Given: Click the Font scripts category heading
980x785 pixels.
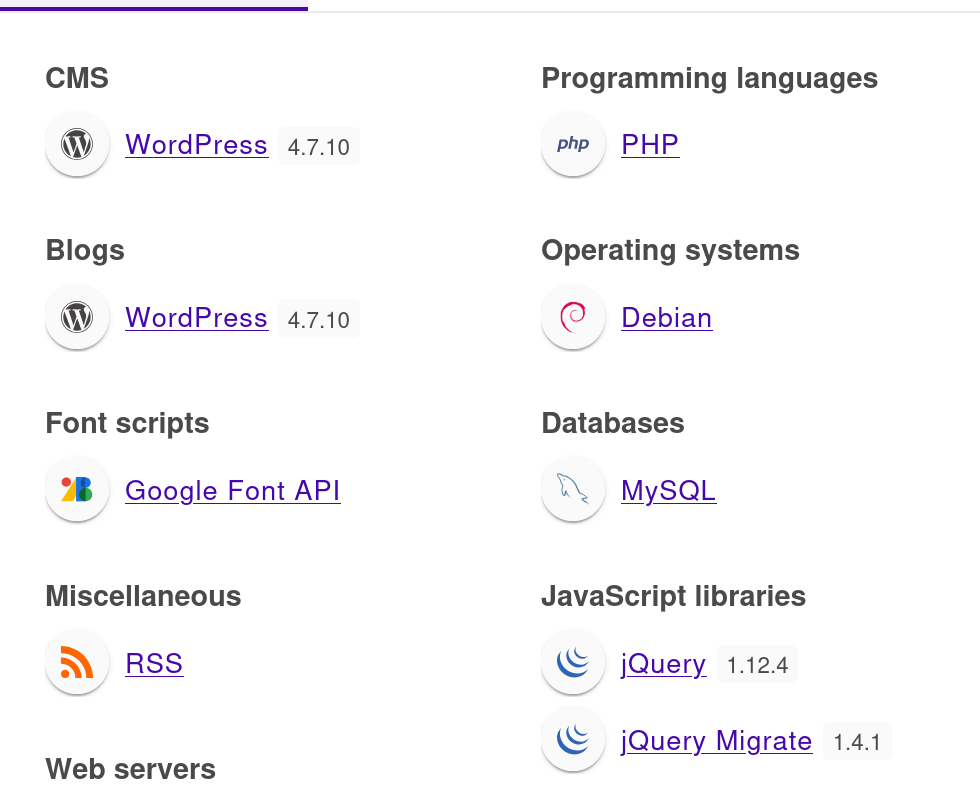Looking at the screenshot, I should pos(128,424).
